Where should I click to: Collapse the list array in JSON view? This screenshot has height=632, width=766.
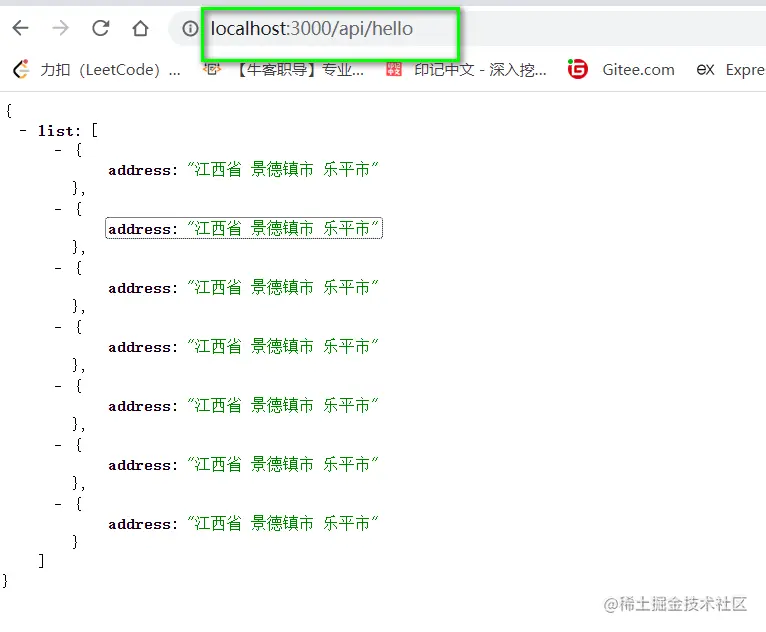pos(23,130)
